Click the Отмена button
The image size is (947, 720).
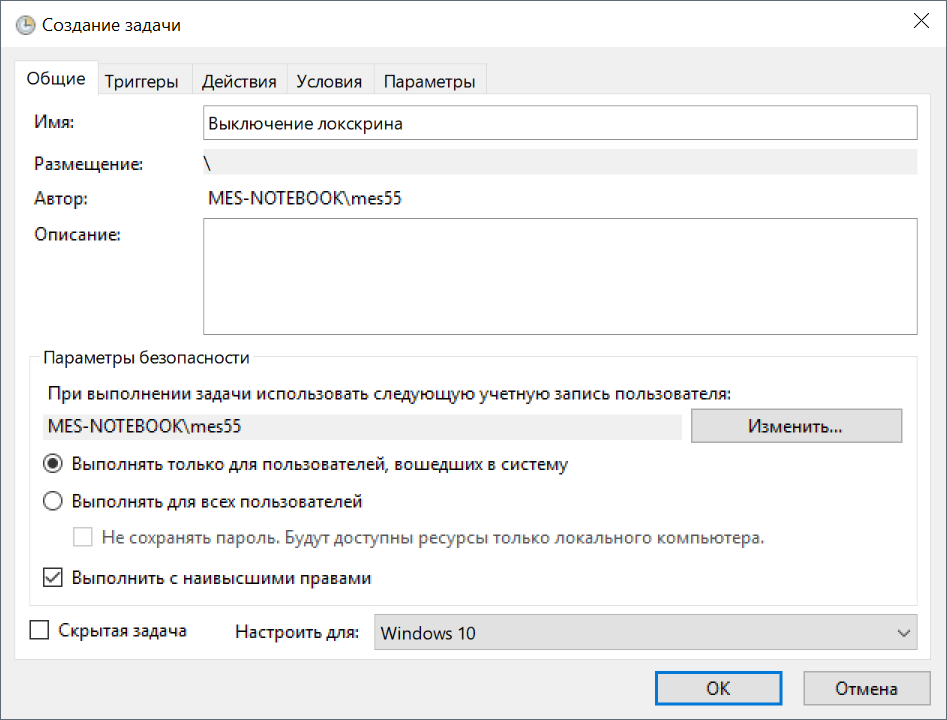click(x=866, y=688)
